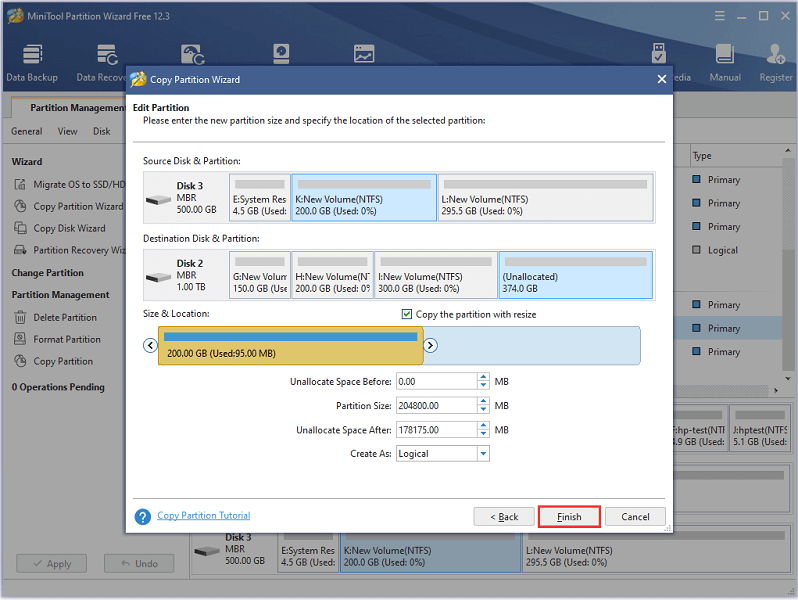Select G:New Volume destination partition
The image size is (798, 600).
click(260, 275)
